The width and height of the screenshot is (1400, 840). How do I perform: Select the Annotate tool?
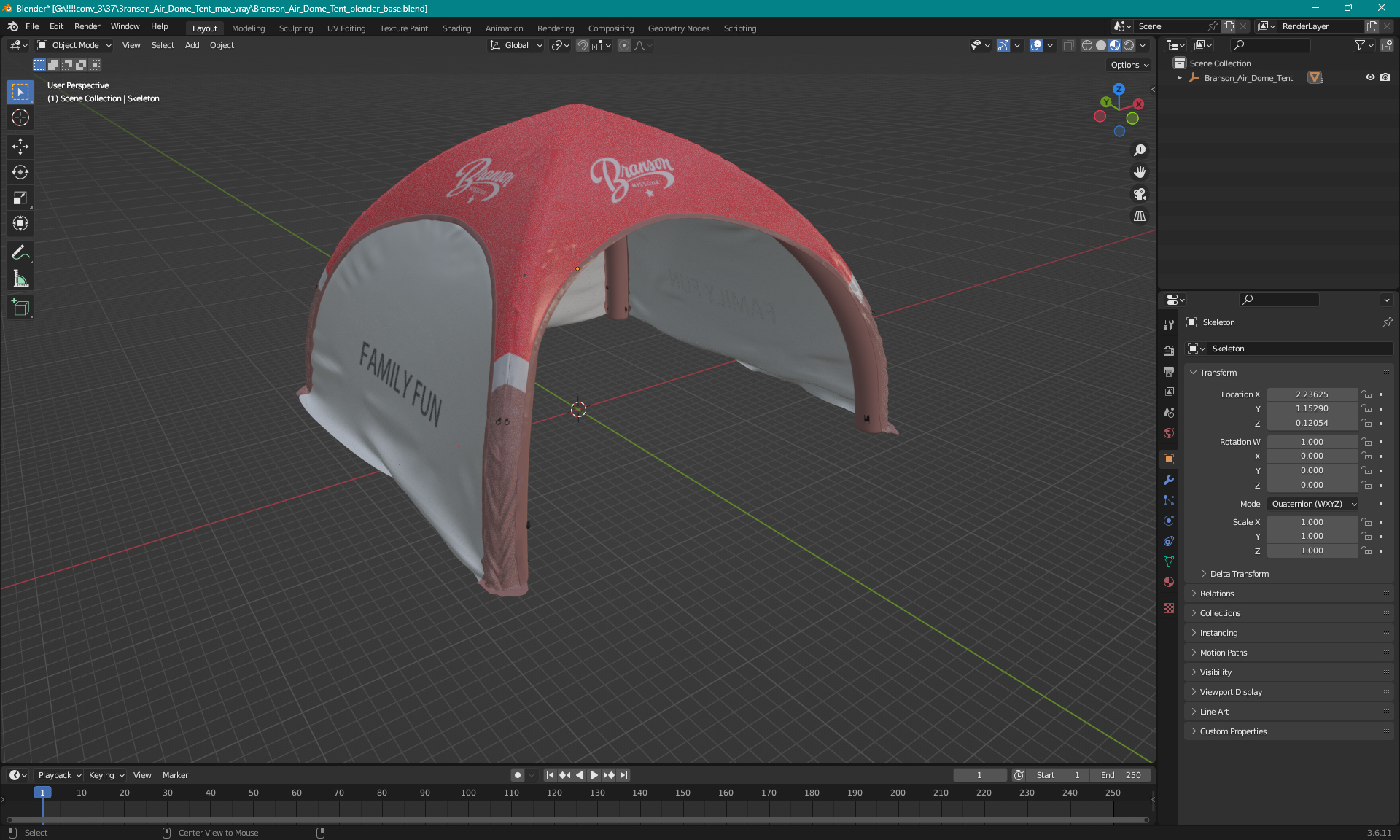pyautogui.click(x=20, y=253)
